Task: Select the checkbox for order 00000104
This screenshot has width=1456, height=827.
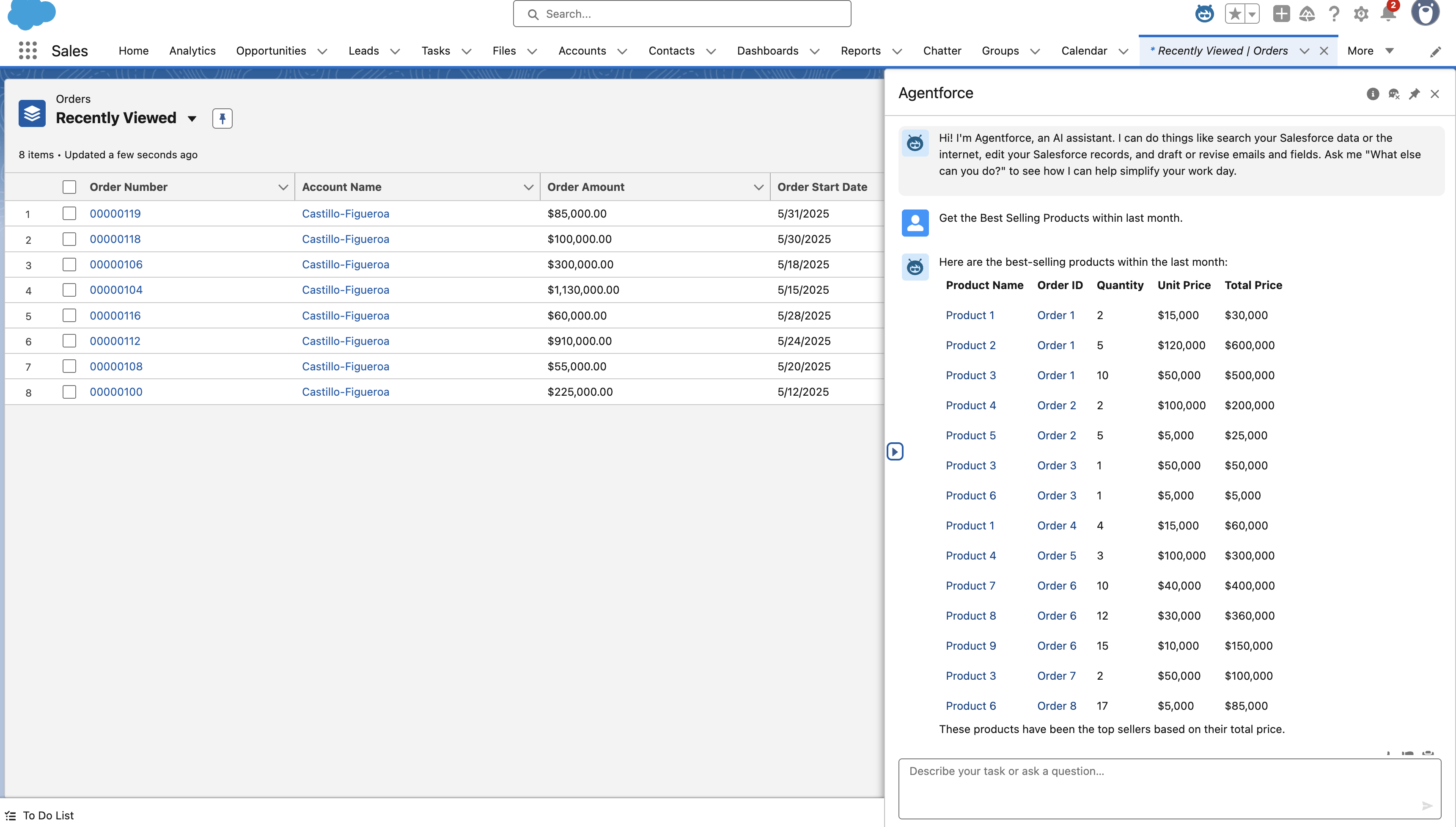Action: tap(69, 290)
